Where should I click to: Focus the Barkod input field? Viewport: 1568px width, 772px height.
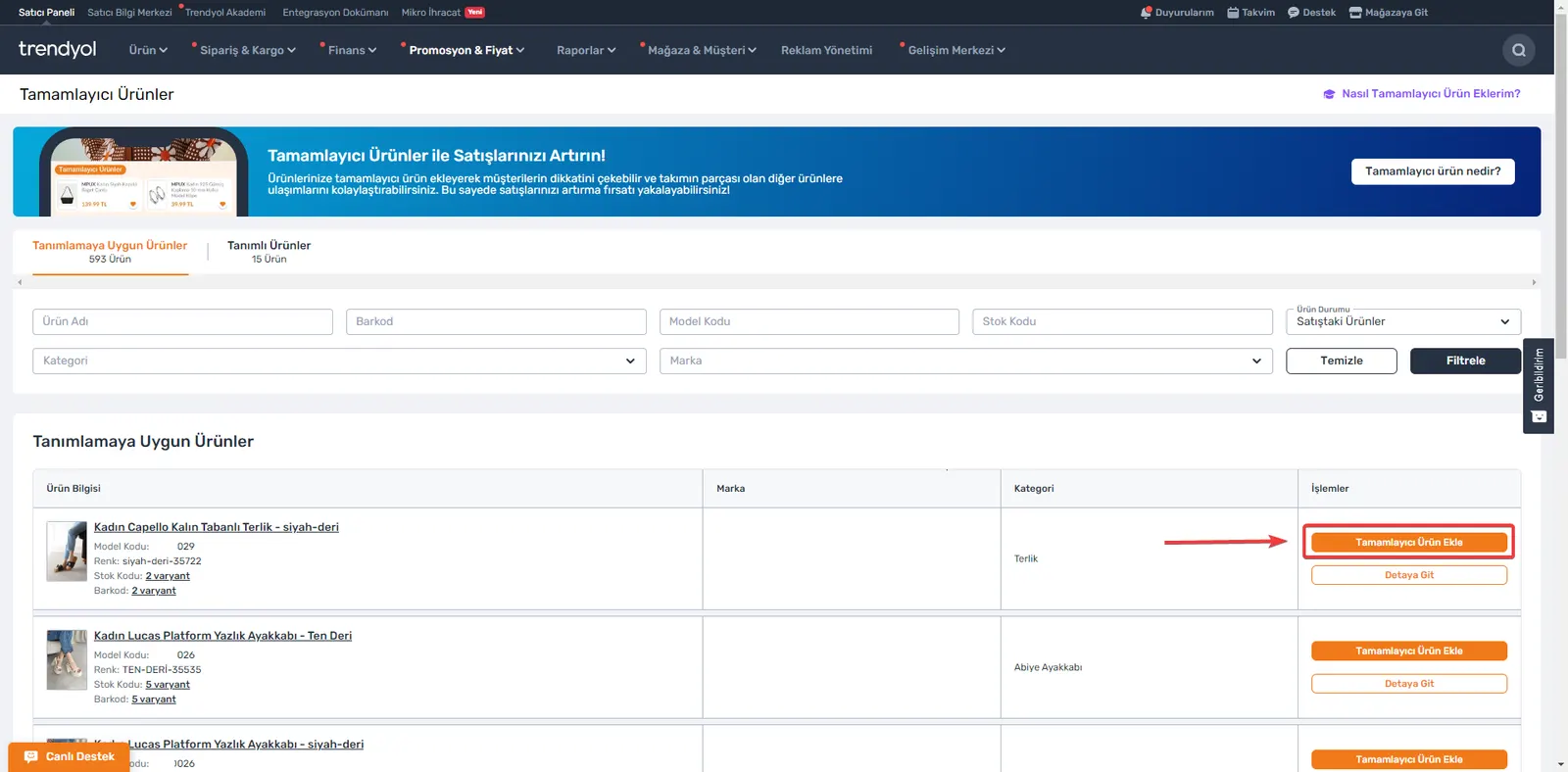click(496, 321)
